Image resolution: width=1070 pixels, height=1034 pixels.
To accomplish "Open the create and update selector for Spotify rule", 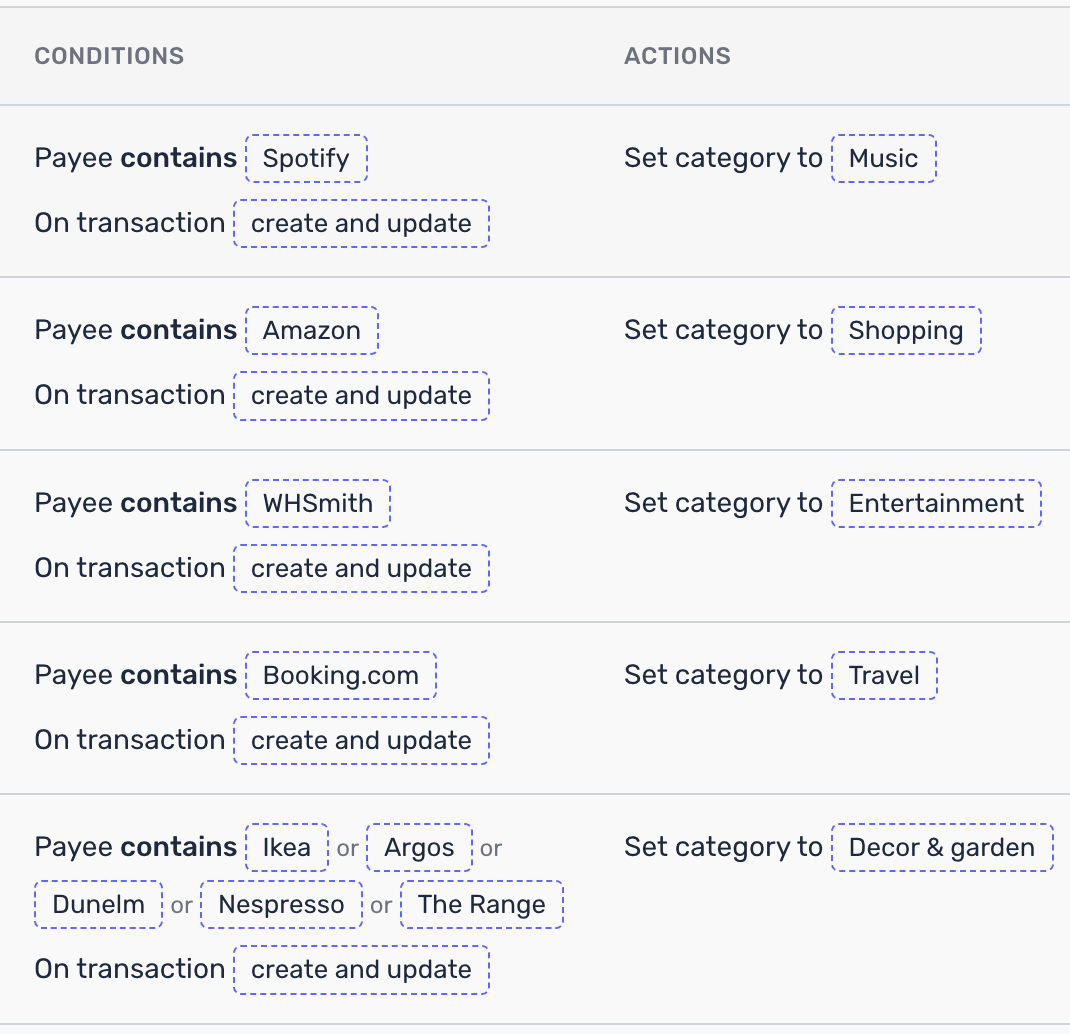I will [x=361, y=223].
